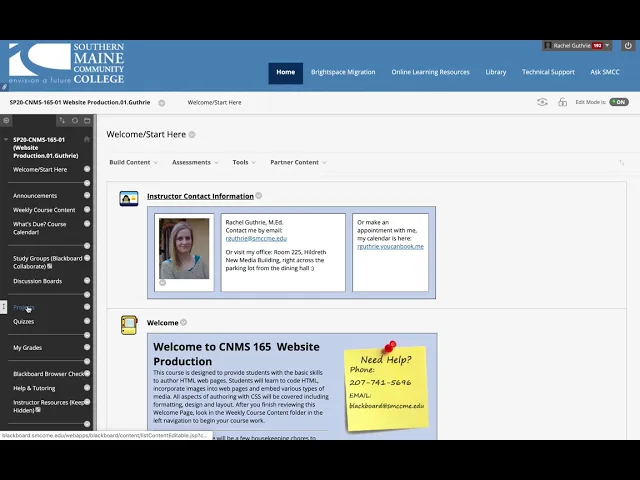Viewport: 640px width, 480px height.
Task: Open options circle beside What's Due? Course Calendar
Action: click(87, 224)
